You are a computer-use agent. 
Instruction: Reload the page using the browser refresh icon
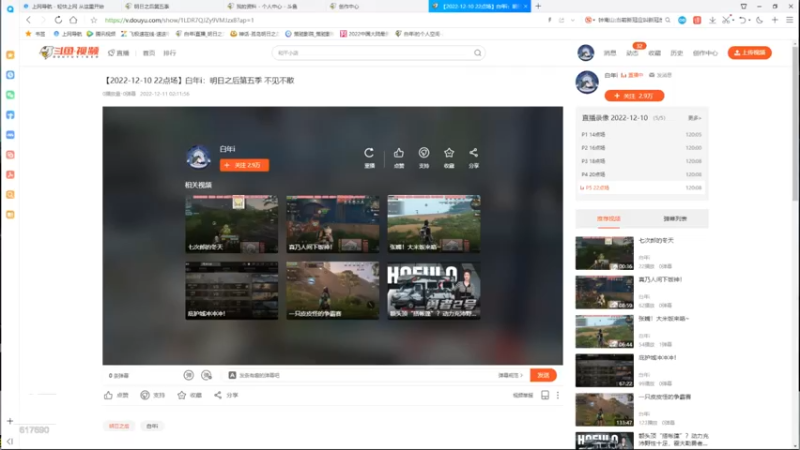58,20
